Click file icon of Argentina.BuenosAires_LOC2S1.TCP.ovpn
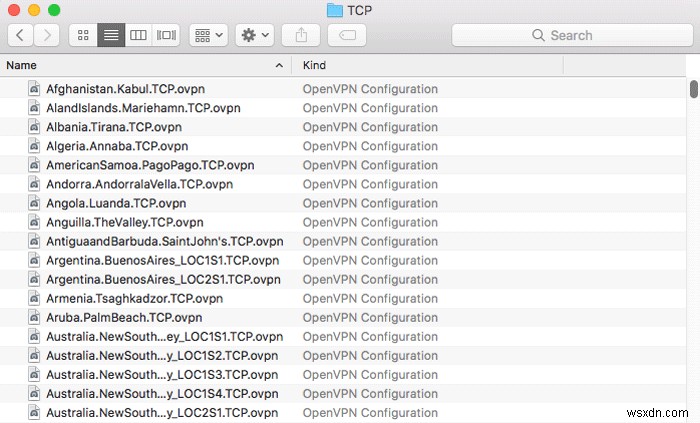This screenshot has width=700, height=423. click(x=34, y=279)
